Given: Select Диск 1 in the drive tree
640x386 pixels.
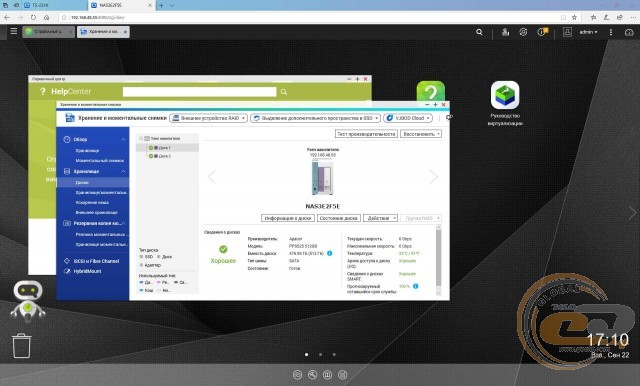Looking at the screenshot, I should (x=165, y=148).
